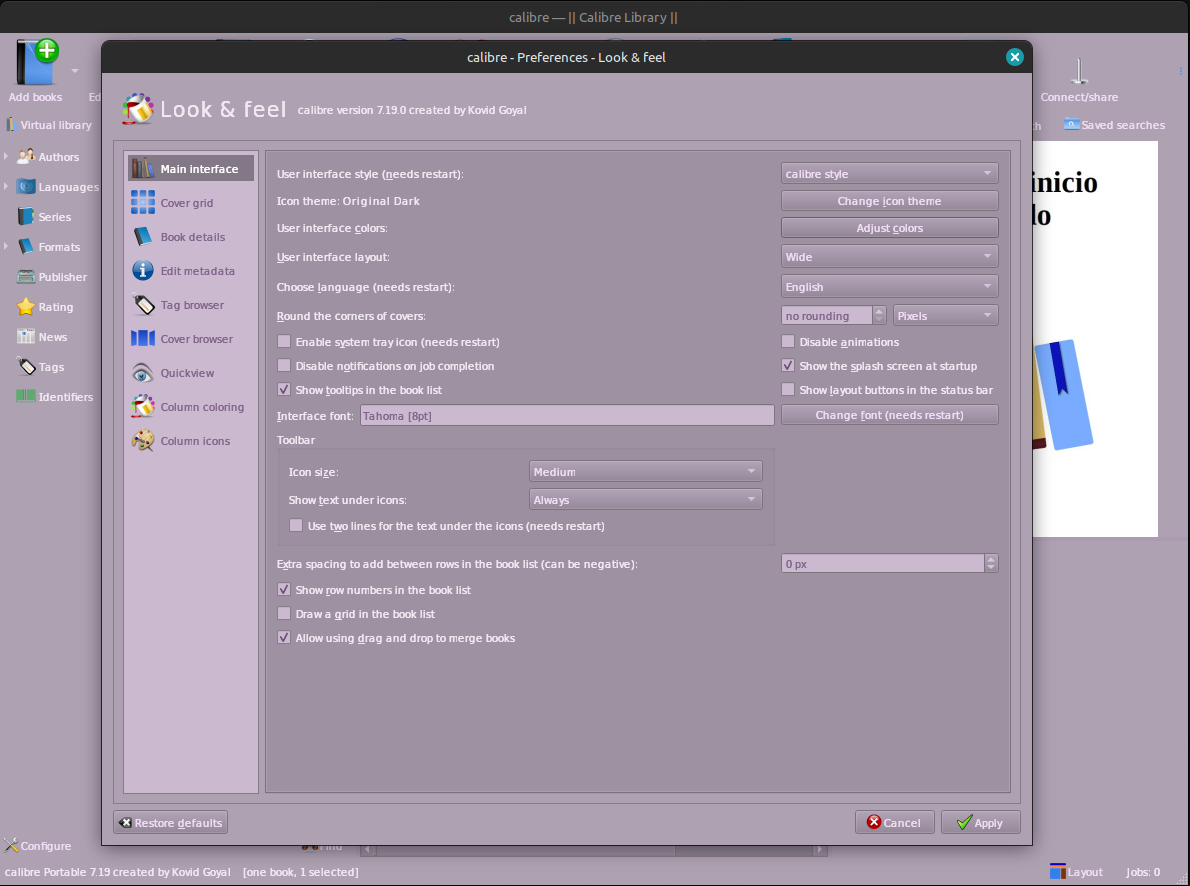Select the Book details tab
Image resolution: width=1190 pixels, height=886 pixels.
(x=190, y=237)
